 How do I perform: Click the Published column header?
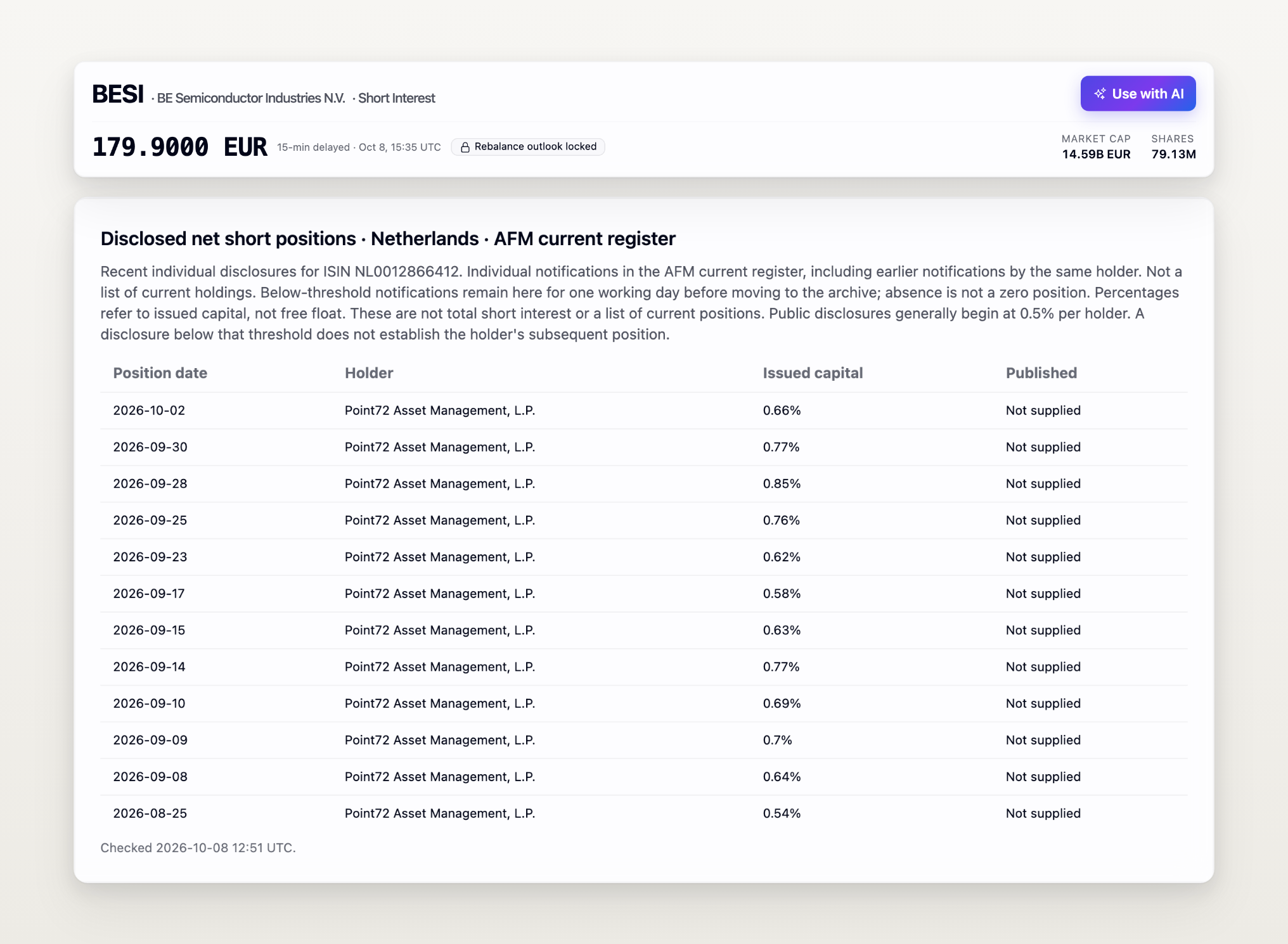coord(1041,373)
